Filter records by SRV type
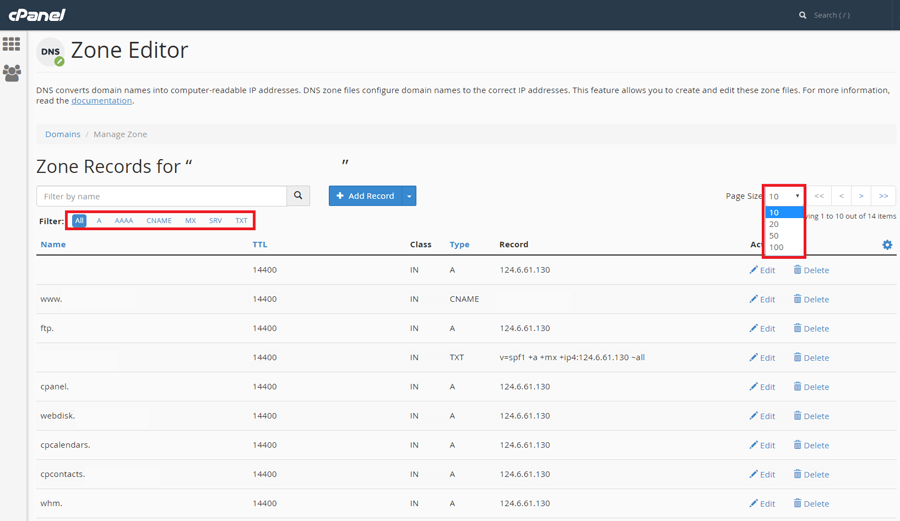 tap(215, 220)
